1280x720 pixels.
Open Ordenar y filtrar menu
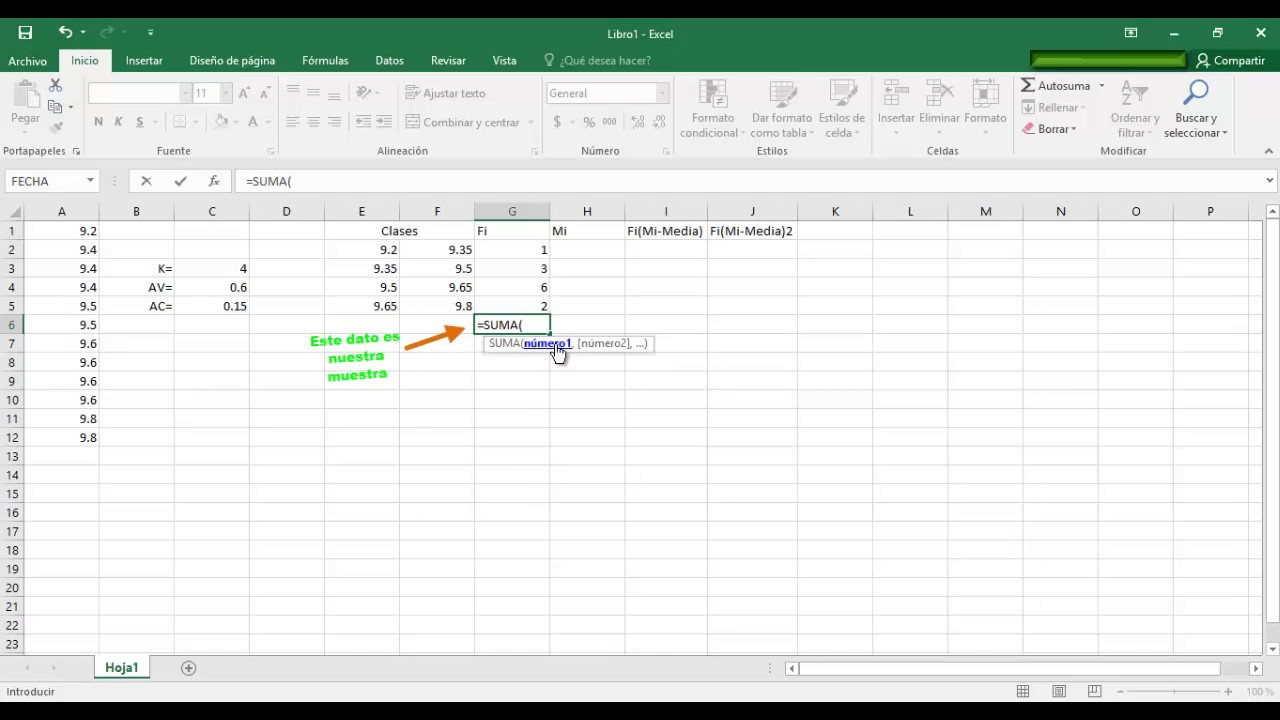pyautogui.click(x=1135, y=110)
